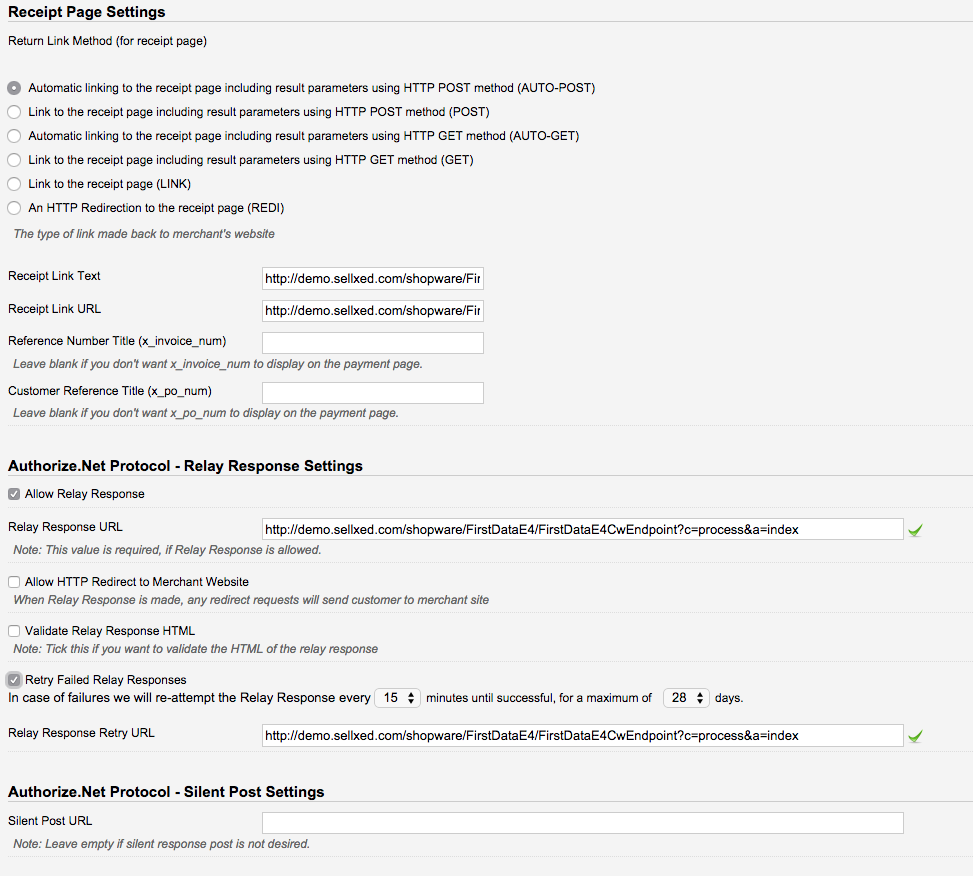Open the 15 minutes retry interval dropdown

pyautogui.click(x=398, y=698)
